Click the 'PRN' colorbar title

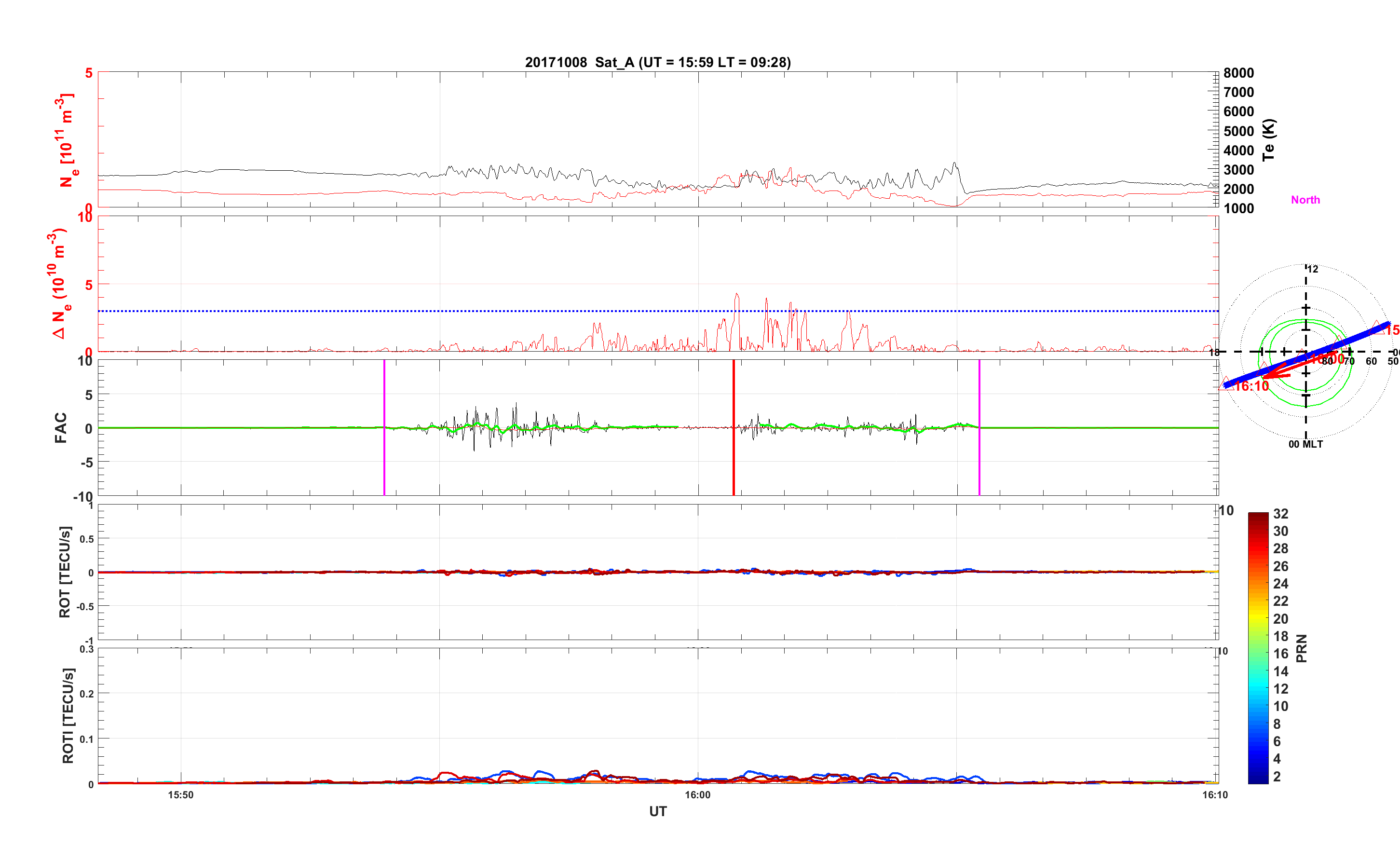point(1301,648)
